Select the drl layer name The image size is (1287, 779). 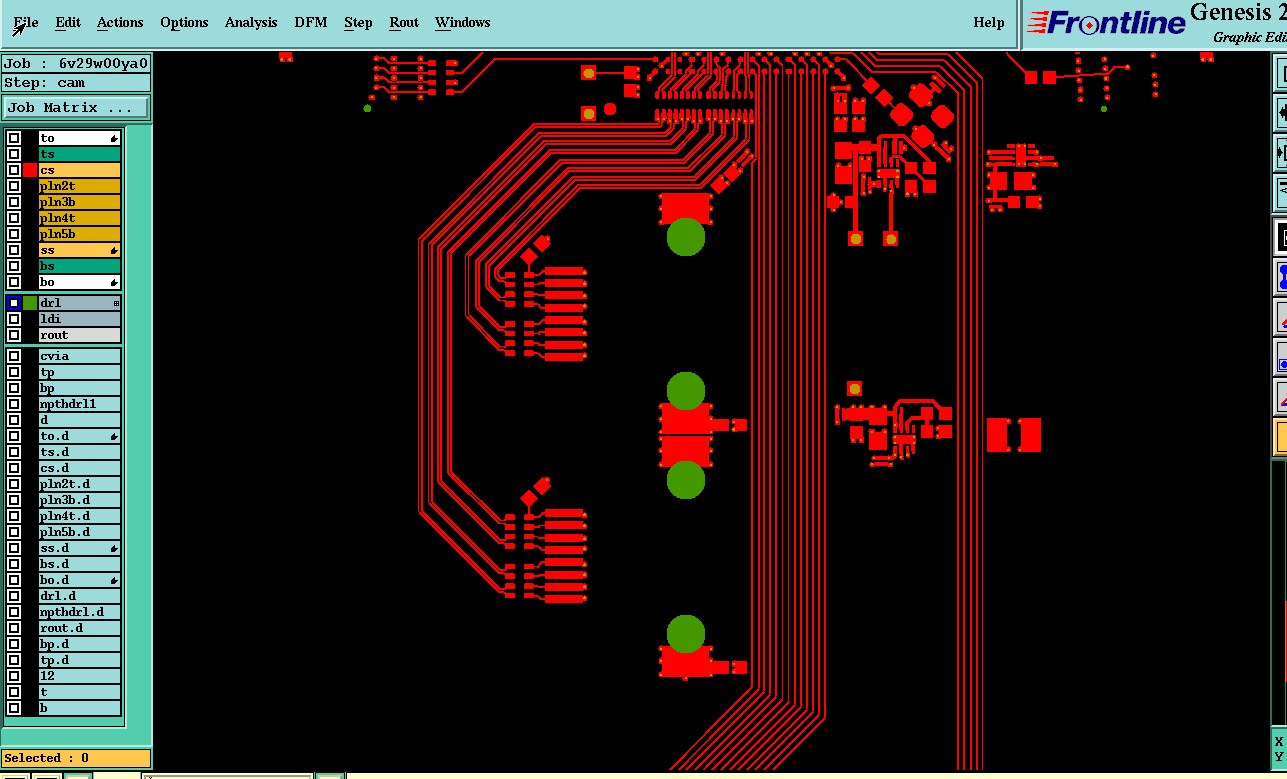tap(79, 303)
